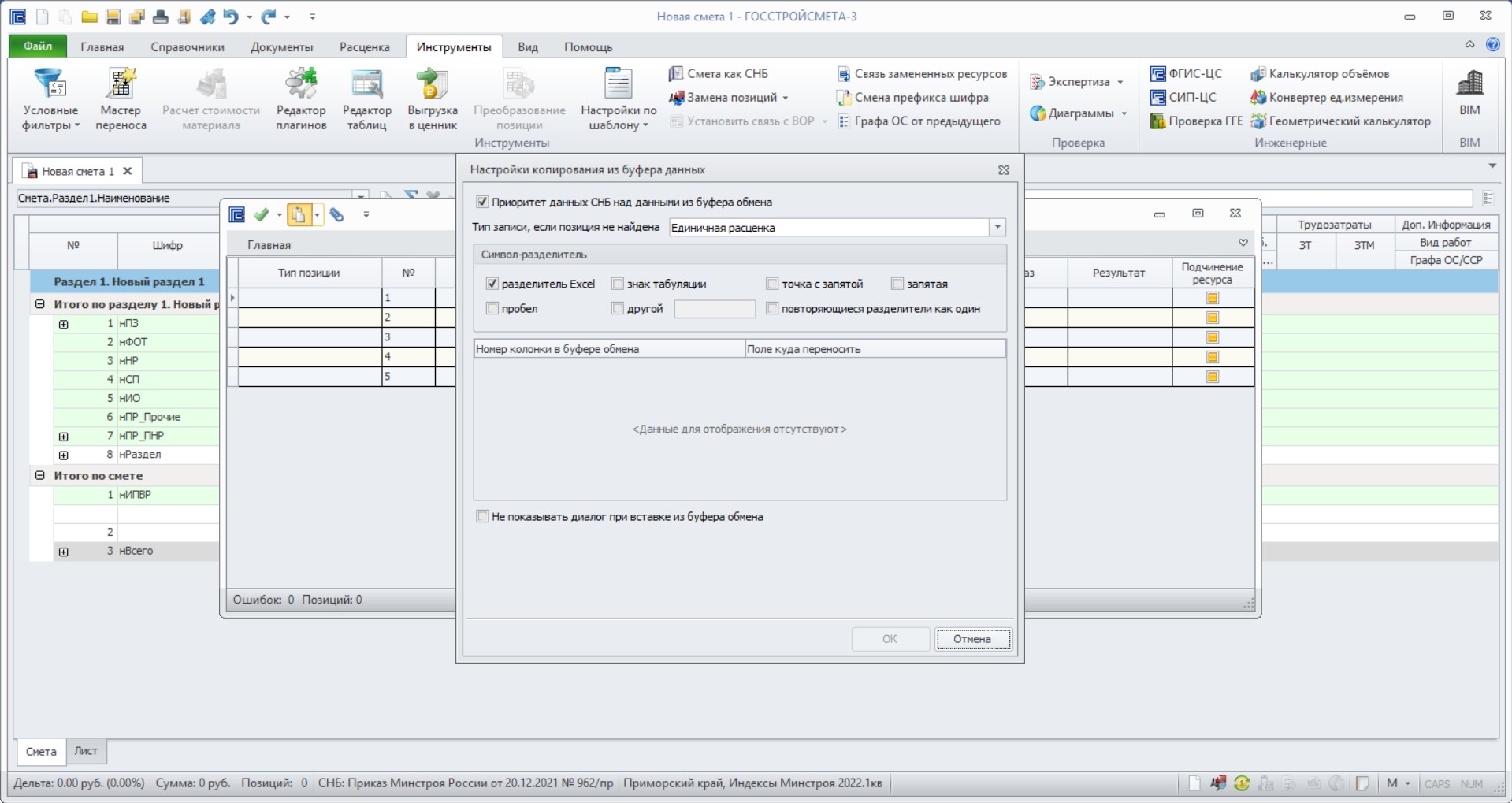The image size is (1512, 803).
Task: Expand Экспертиза dropdown menu
Action: (x=1077, y=82)
